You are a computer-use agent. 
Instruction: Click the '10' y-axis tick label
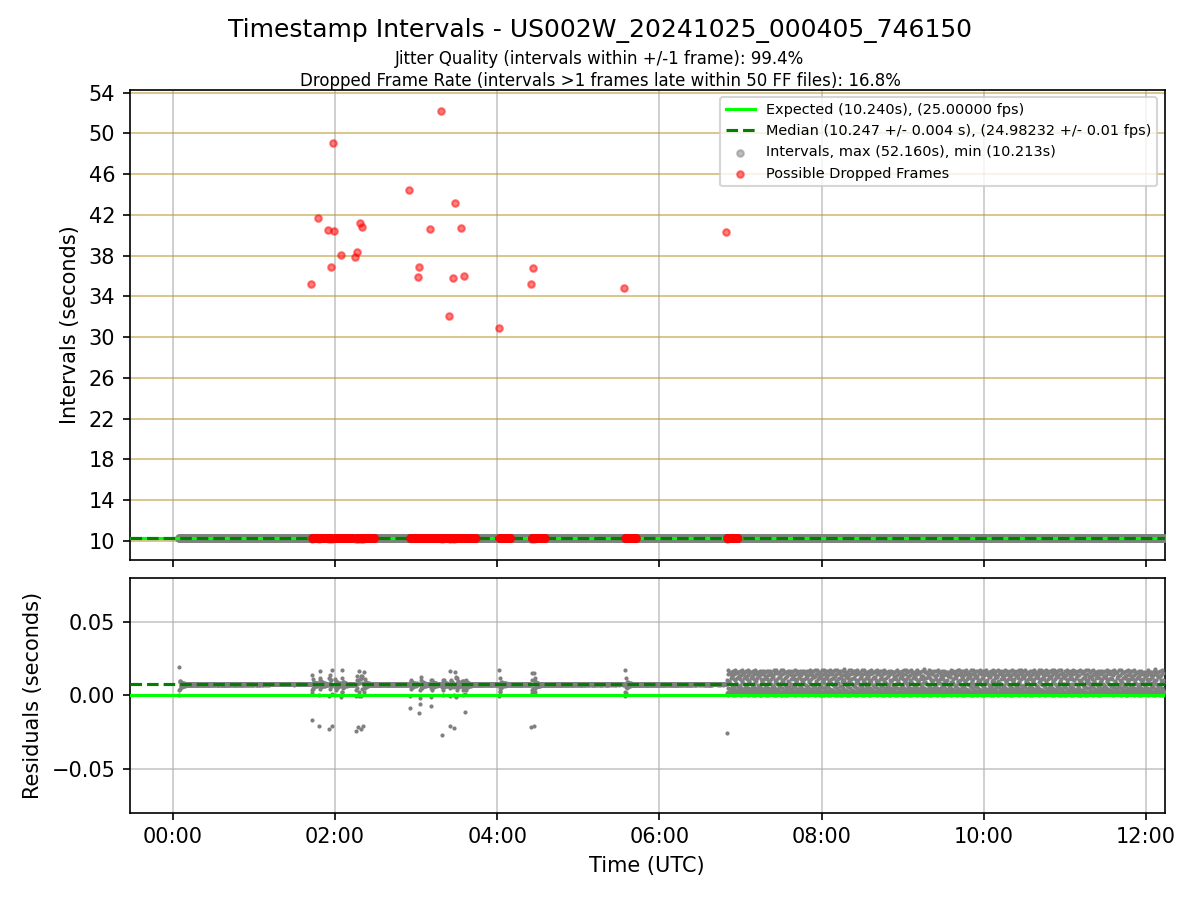click(104, 541)
